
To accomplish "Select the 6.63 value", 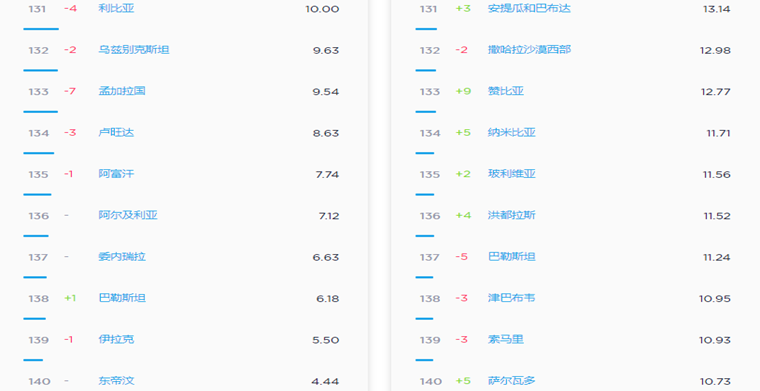I will 326,257.
